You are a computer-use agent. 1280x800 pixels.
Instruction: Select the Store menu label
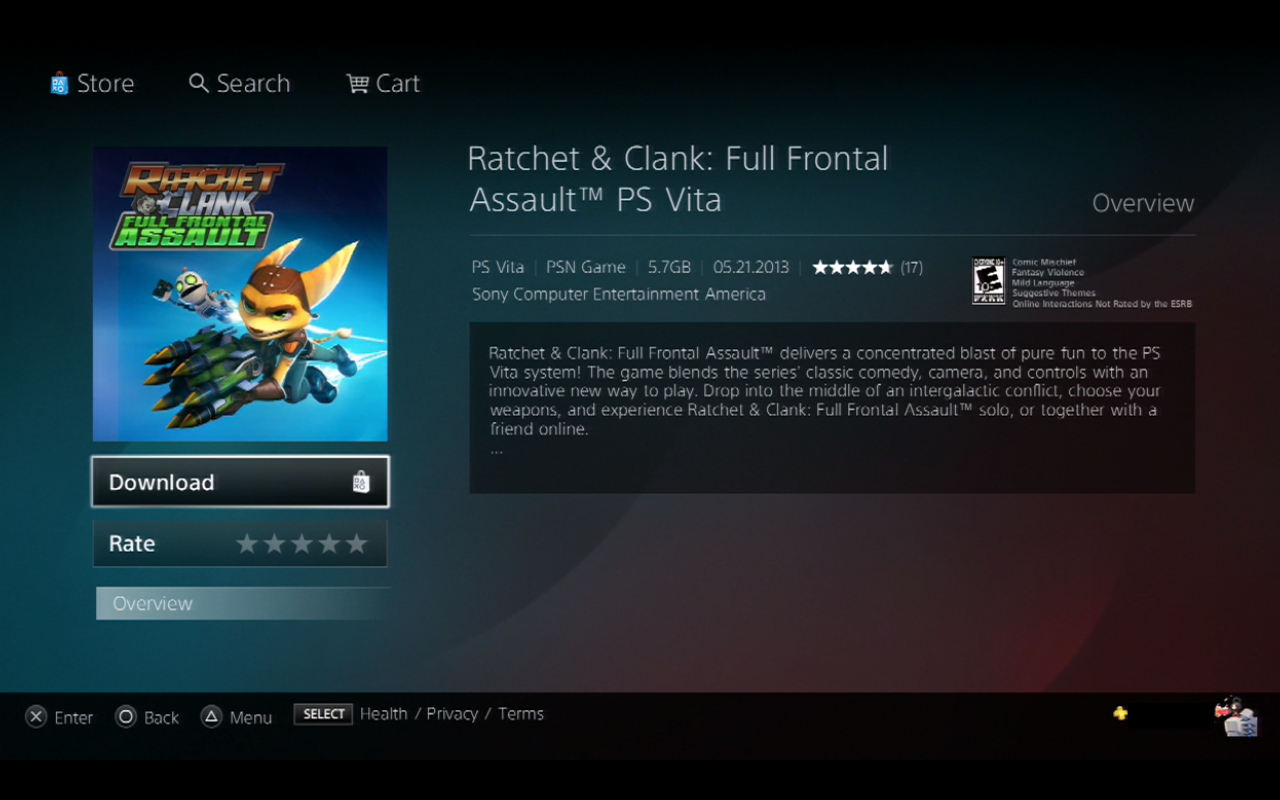click(105, 84)
